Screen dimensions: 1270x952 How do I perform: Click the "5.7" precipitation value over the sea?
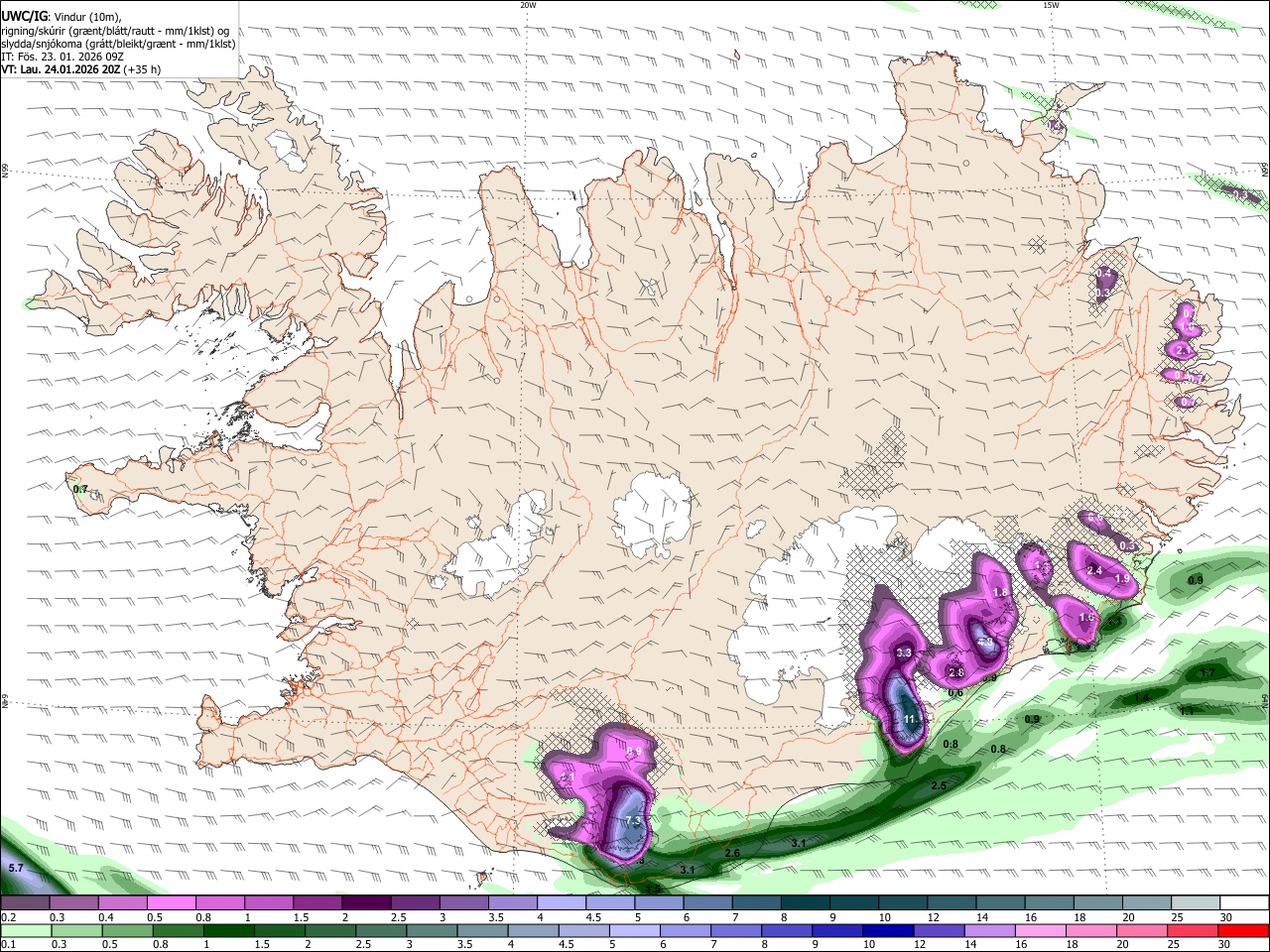15,869
